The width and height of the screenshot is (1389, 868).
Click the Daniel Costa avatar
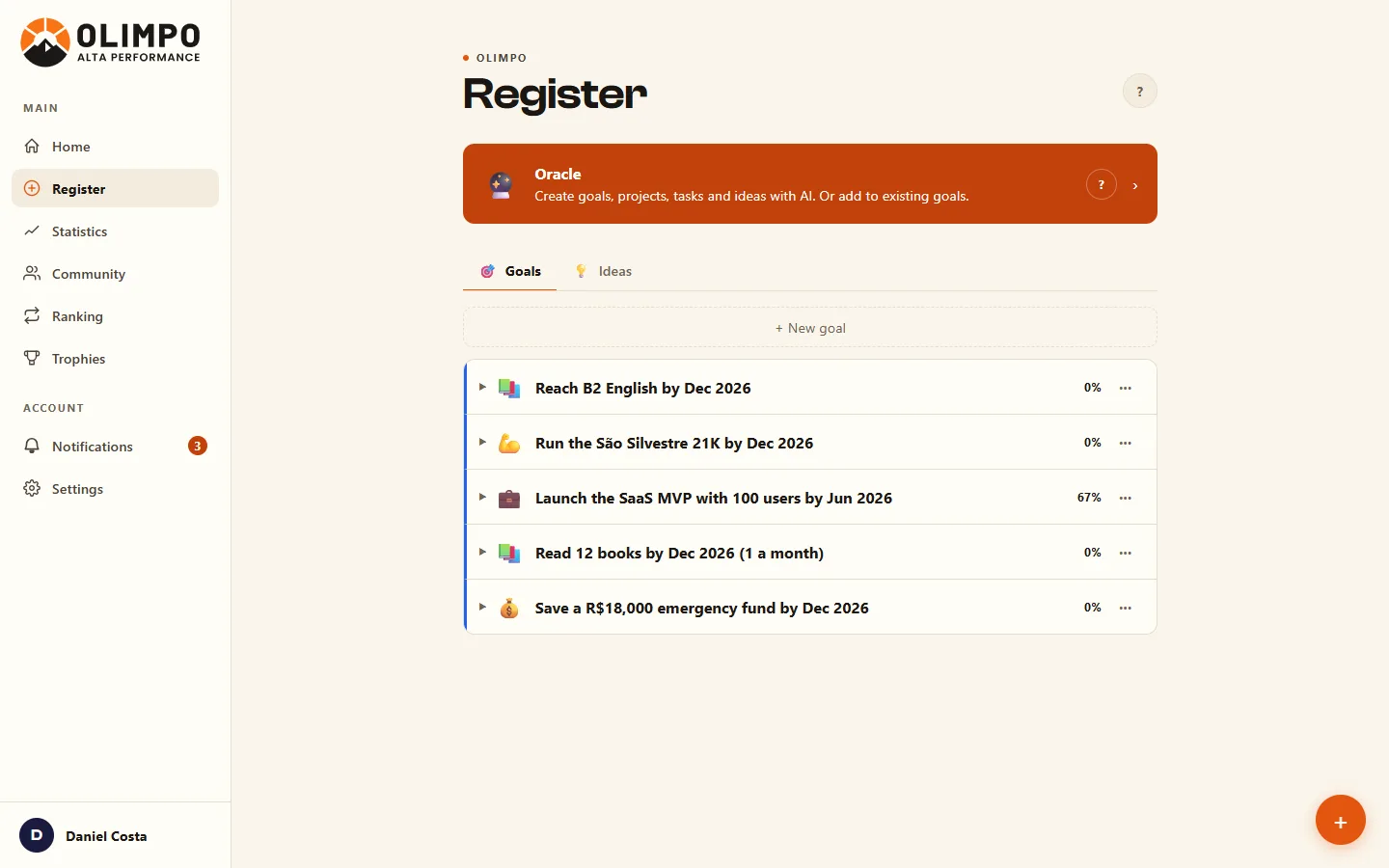click(37, 835)
